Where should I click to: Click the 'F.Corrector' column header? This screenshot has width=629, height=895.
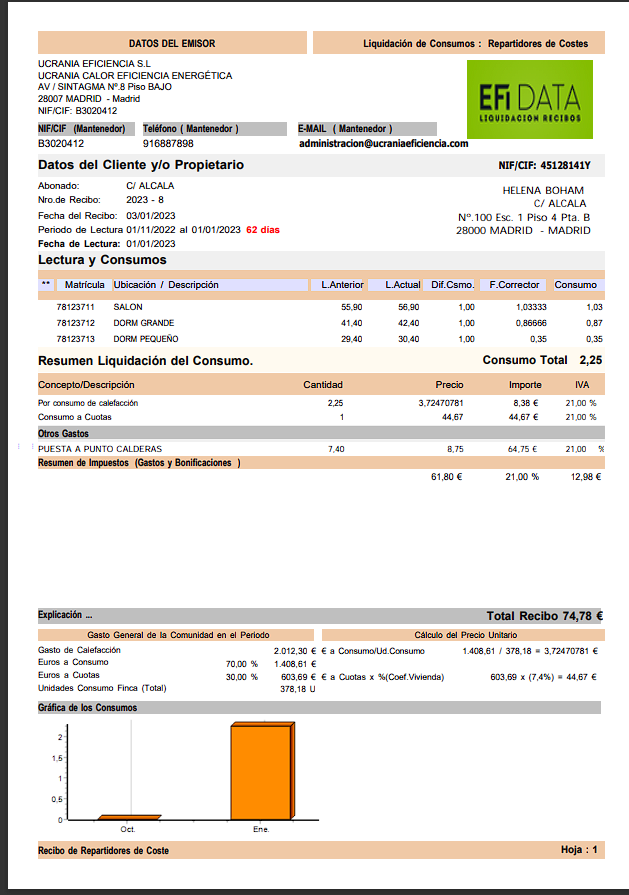point(514,285)
